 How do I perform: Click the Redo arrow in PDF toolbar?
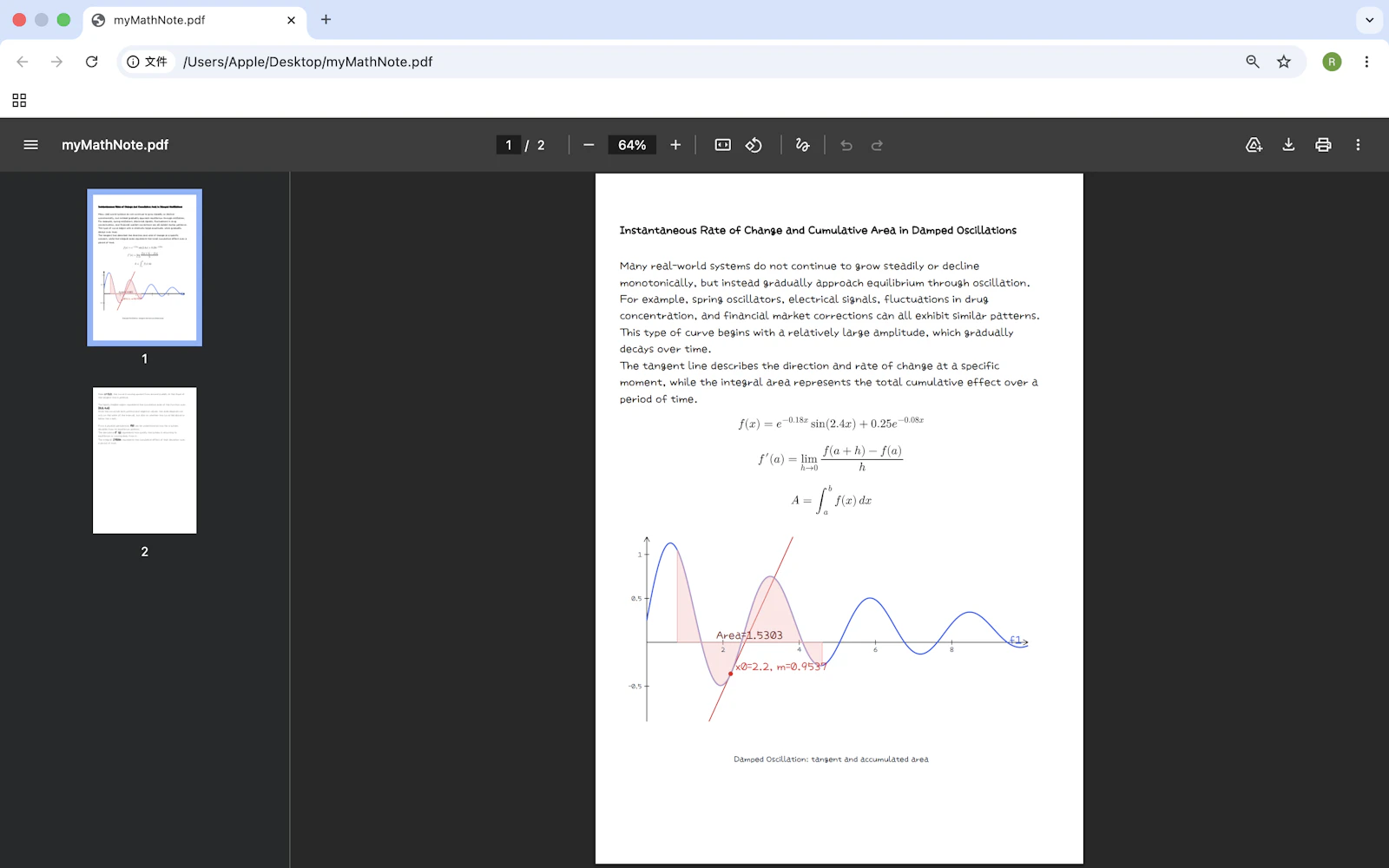877,145
